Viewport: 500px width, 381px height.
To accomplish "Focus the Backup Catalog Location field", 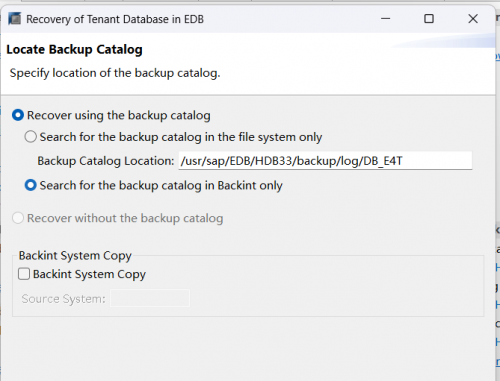I will 325,161.
